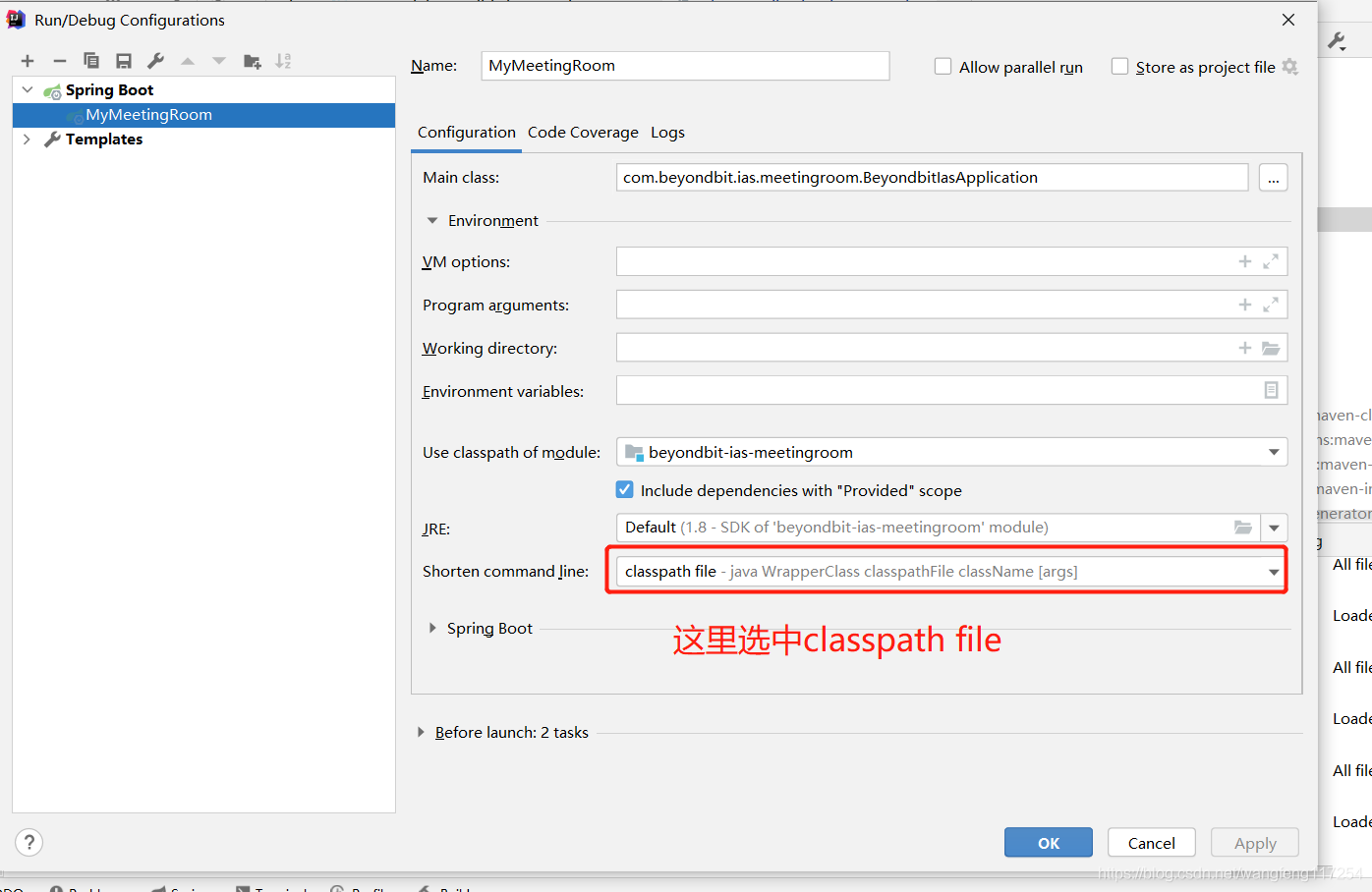The height and width of the screenshot is (892, 1372).
Task: Click the Move into new folder icon
Action: [x=252, y=61]
